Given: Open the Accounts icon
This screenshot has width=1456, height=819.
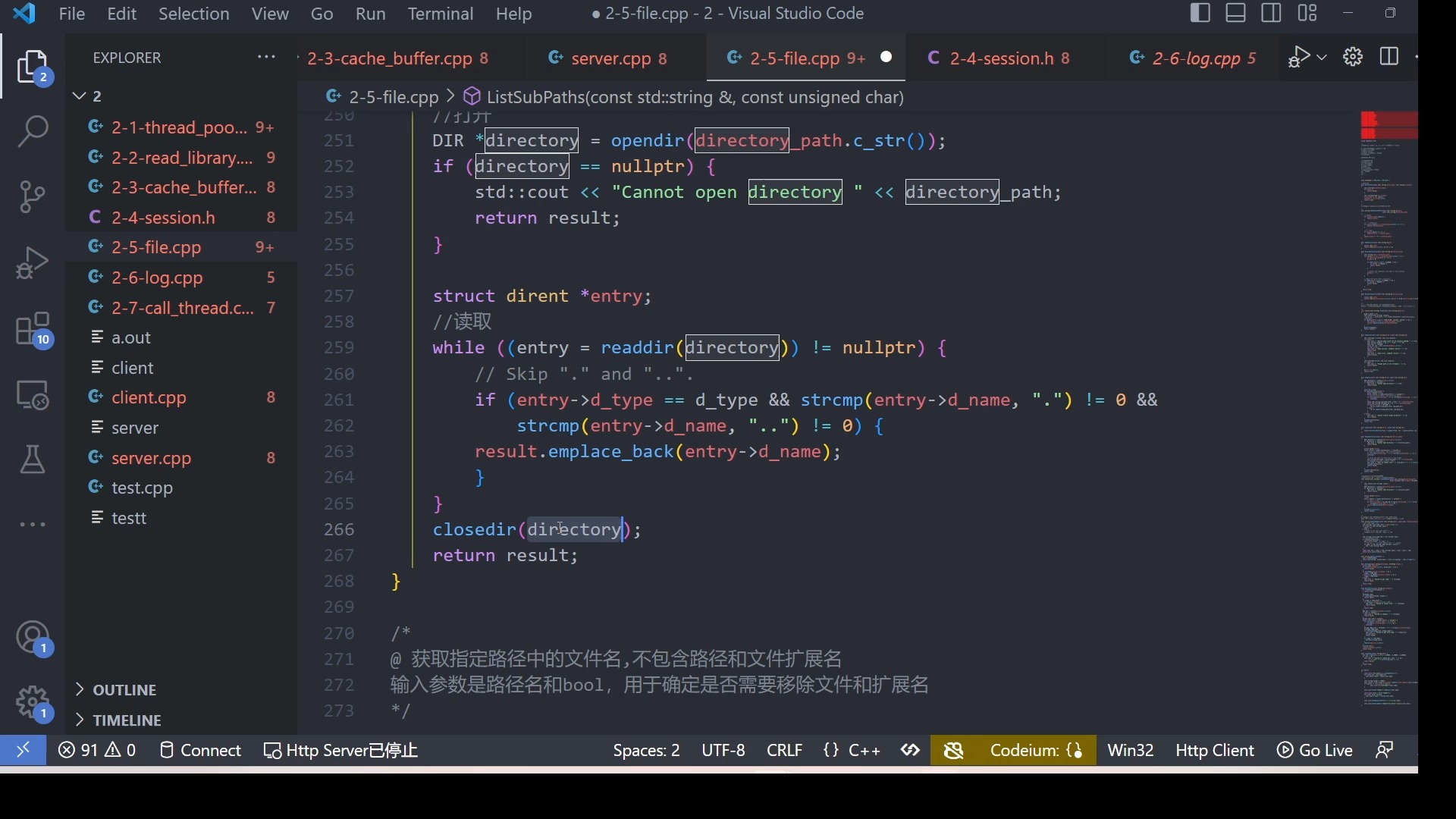Looking at the screenshot, I should pyautogui.click(x=33, y=639).
